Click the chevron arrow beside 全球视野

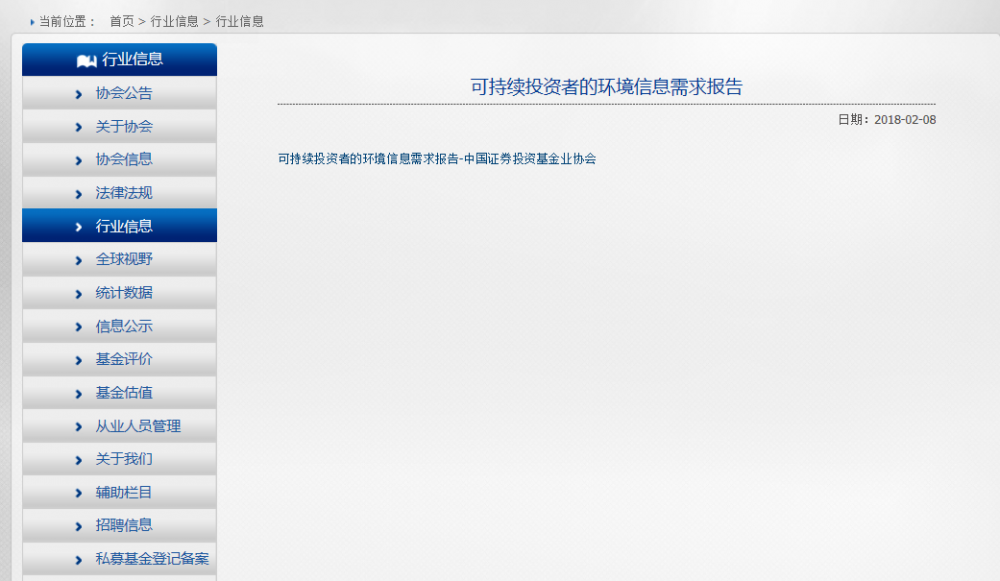78,260
